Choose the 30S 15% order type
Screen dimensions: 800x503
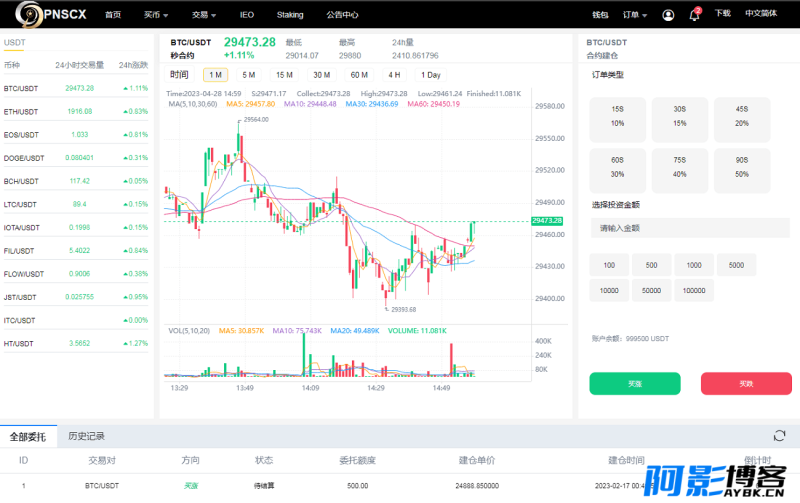[x=680, y=119]
